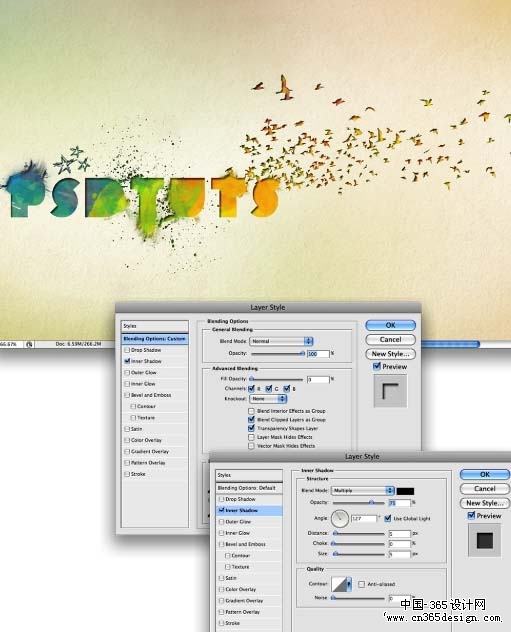Click the Size value field
The width and height of the screenshot is (511, 632).
399,554
